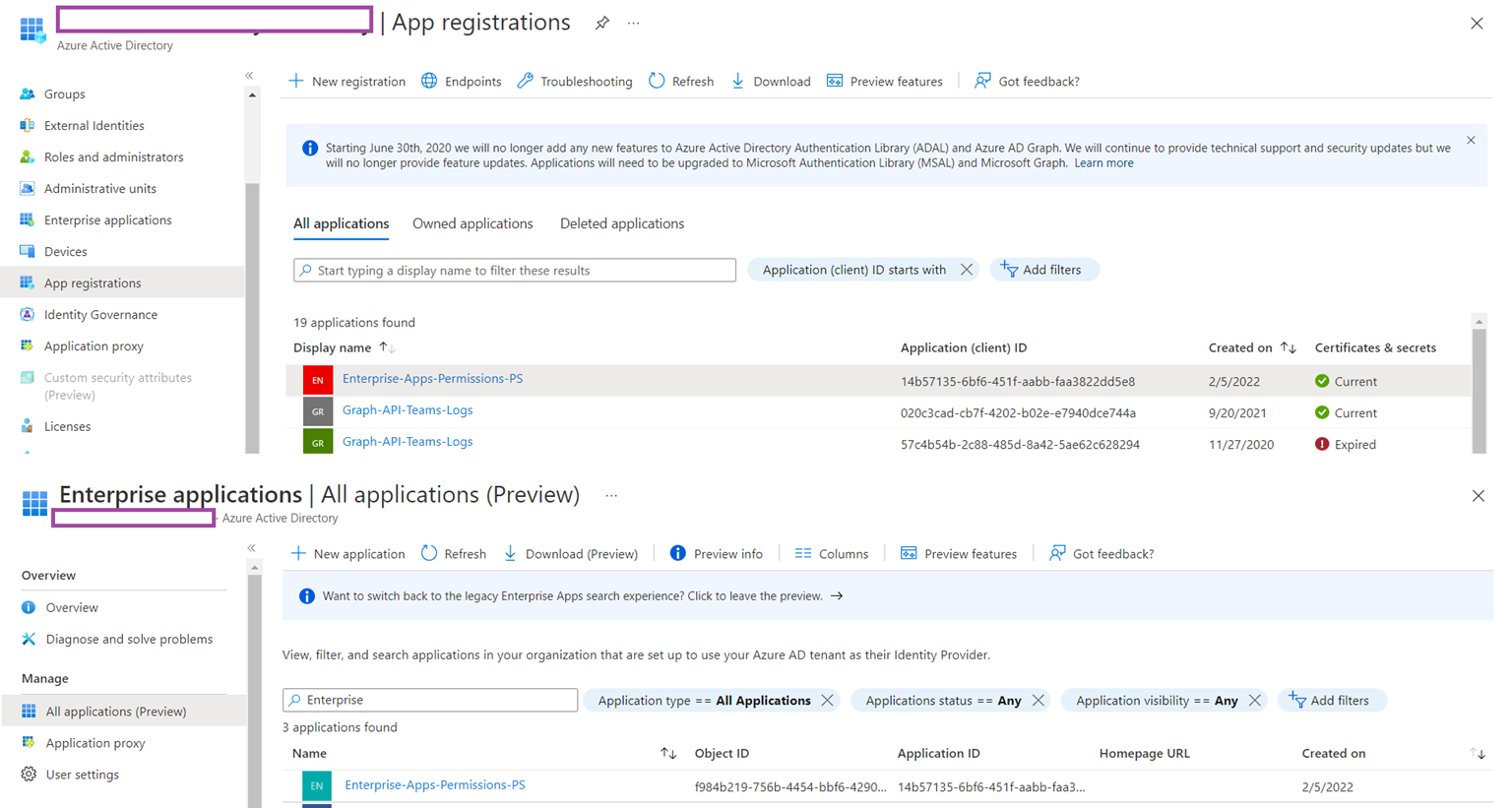Open Graph-API-Teams-Logs created 11/27/2020
The width and height of the screenshot is (1512, 808).
tap(408, 441)
